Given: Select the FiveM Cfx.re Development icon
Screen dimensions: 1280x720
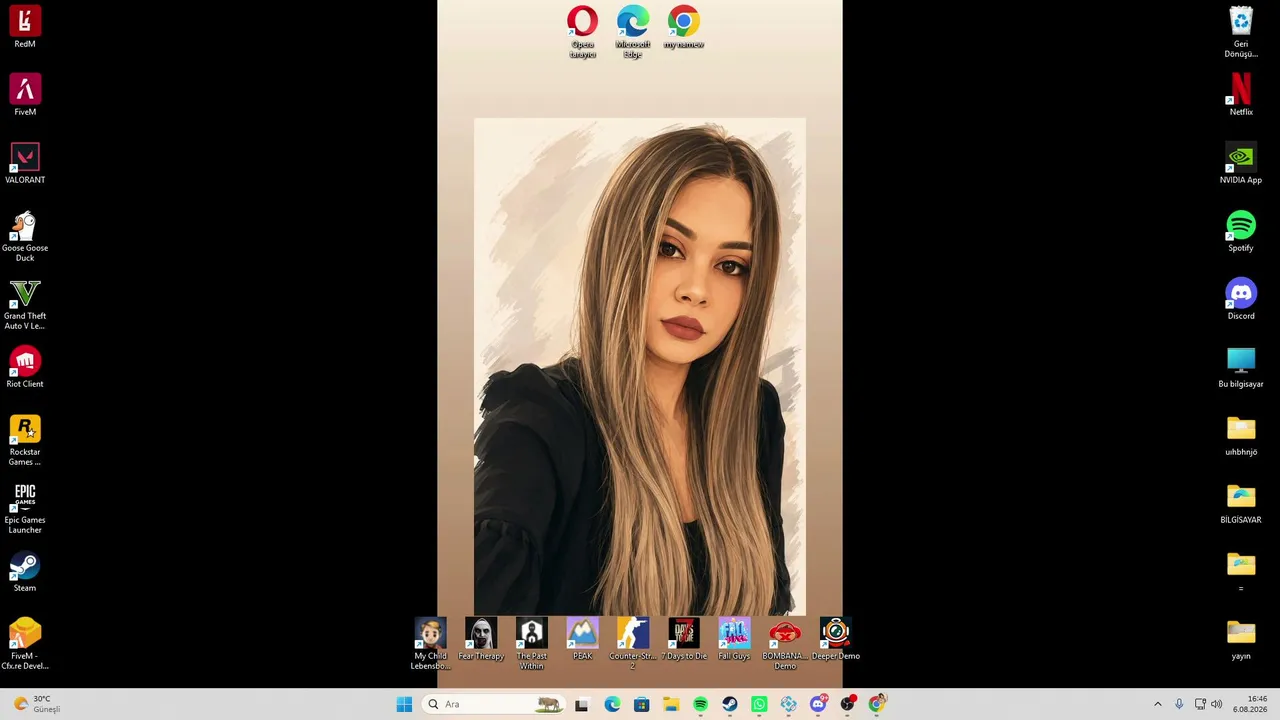Looking at the screenshot, I should coord(25,644).
